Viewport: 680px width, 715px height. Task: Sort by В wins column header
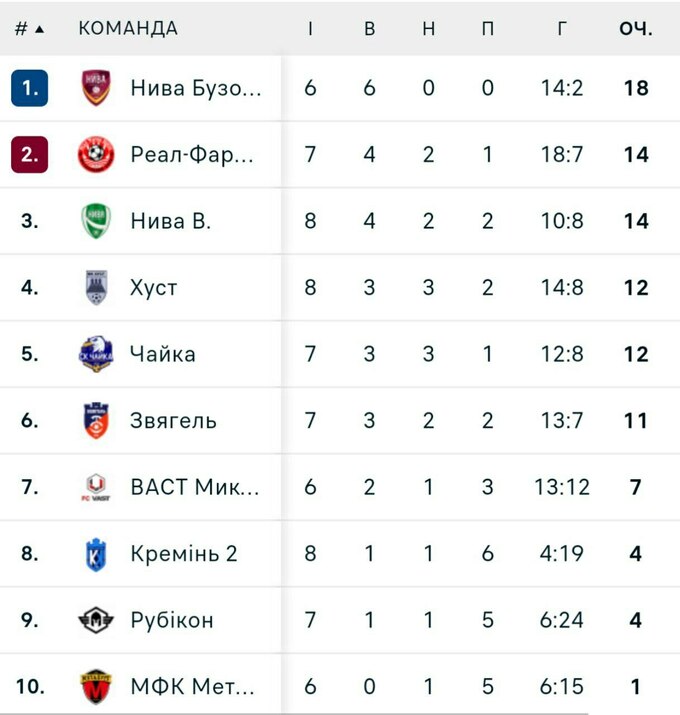[369, 28]
